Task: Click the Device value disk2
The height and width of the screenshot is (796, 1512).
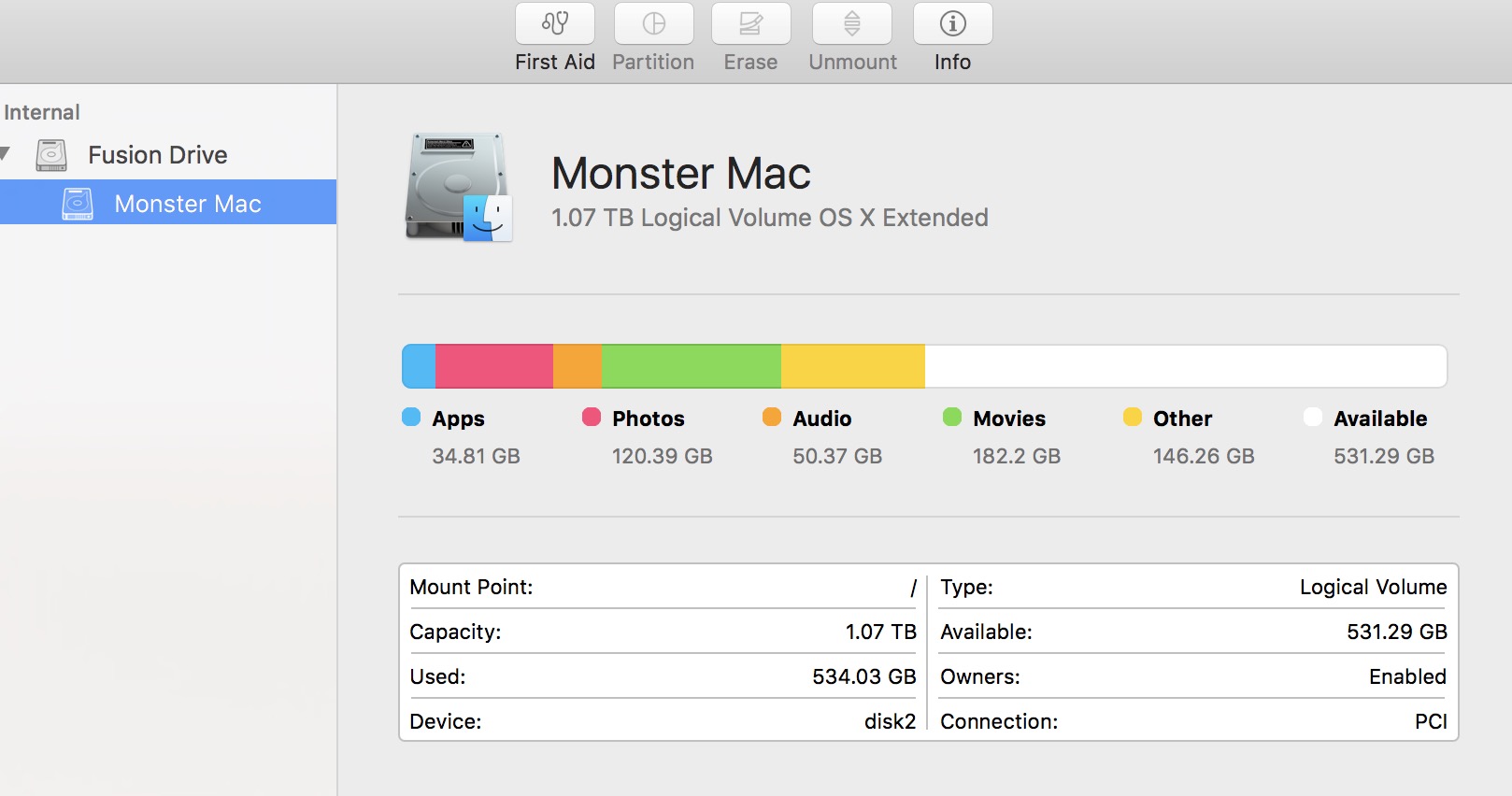Action: [x=891, y=721]
